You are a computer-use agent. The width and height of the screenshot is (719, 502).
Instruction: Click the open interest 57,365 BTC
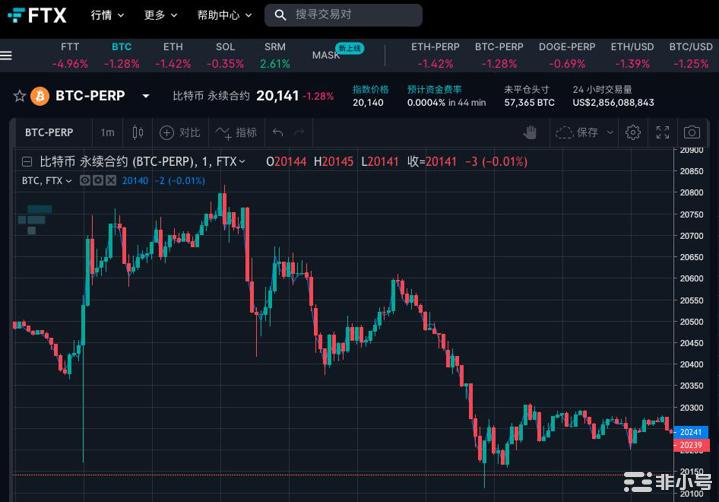click(529, 103)
